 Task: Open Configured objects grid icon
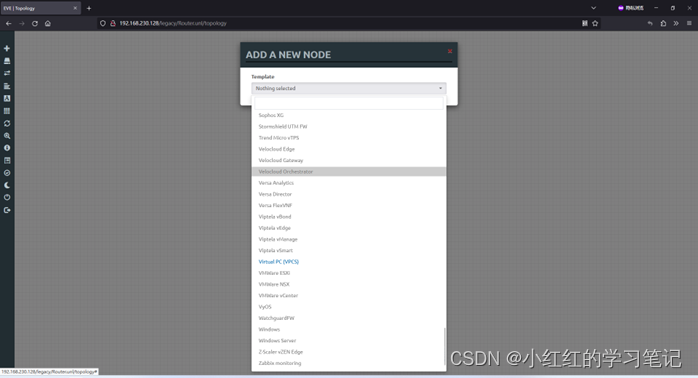point(7,111)
